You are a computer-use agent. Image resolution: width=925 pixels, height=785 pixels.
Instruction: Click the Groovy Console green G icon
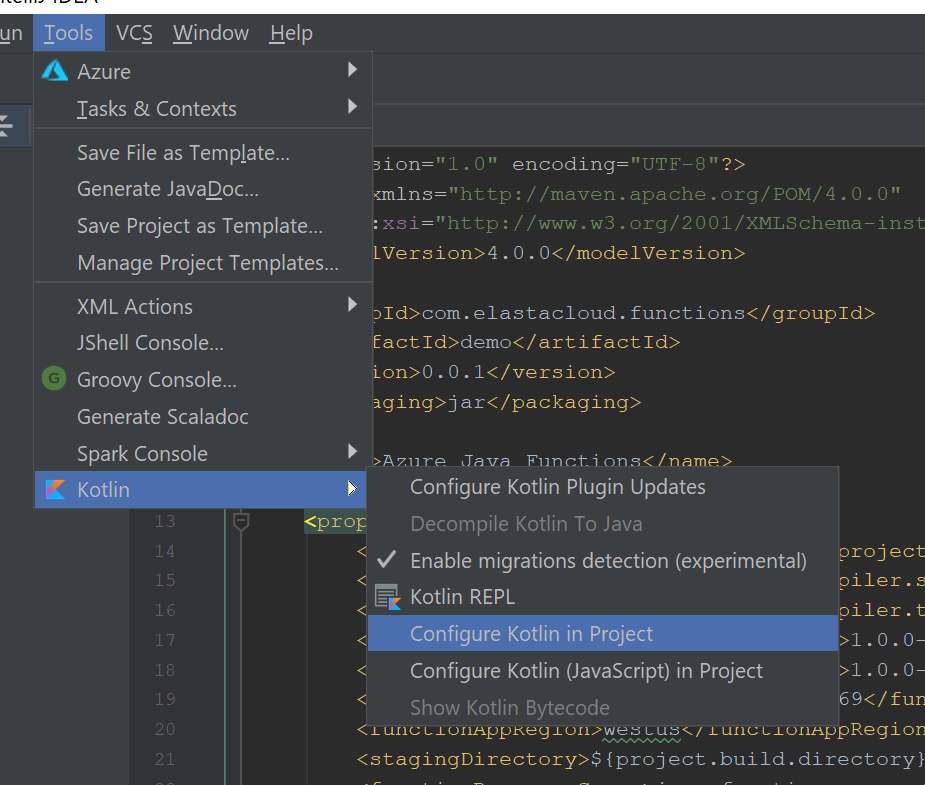click(54, 379)
